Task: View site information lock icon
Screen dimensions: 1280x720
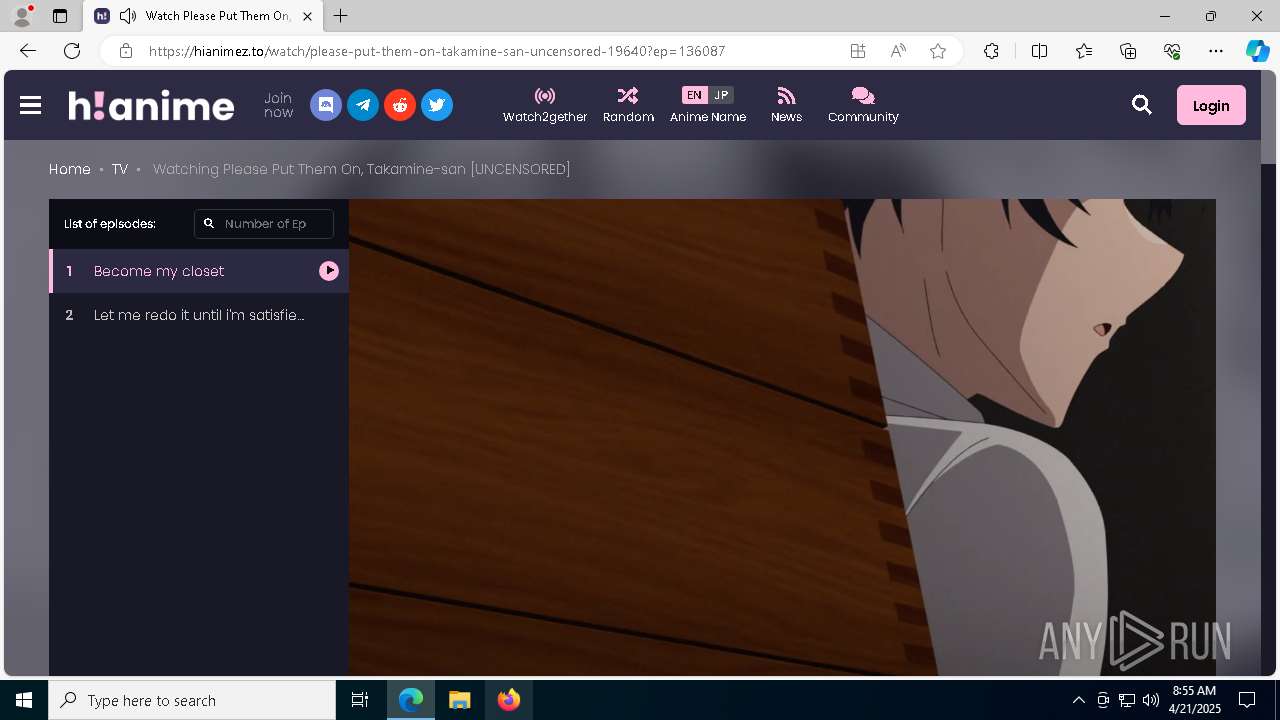Action: 125,51
